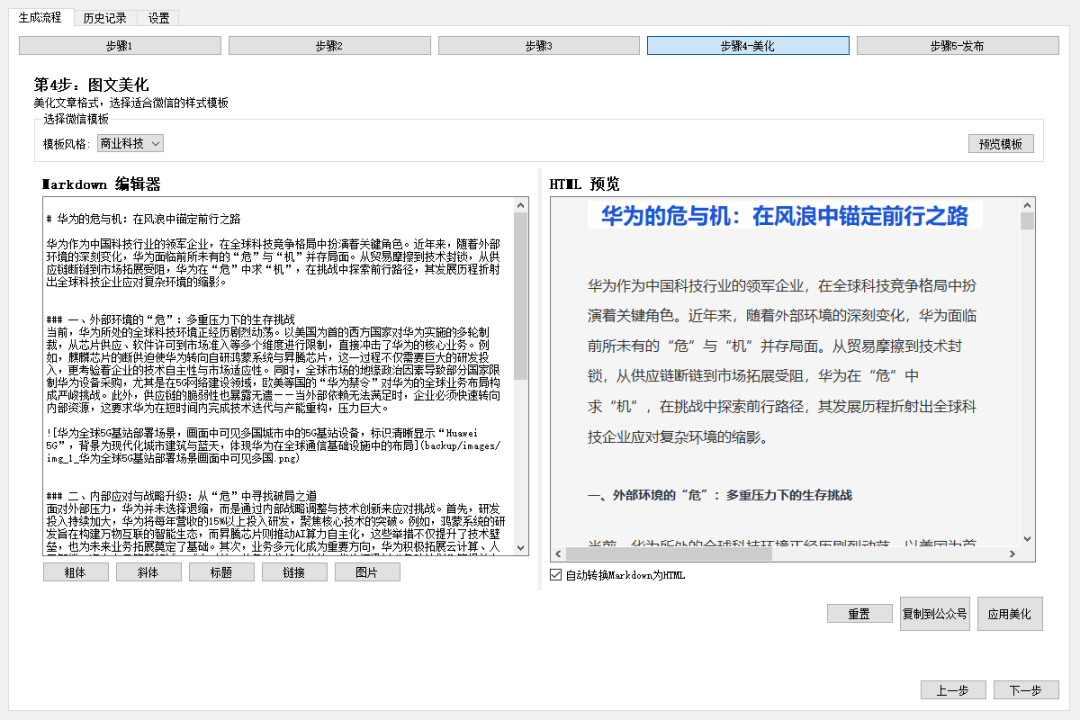Click HTML preview horizontal scroll left arrow
The width and height of the screenshot is (1080, 720).
tap(558, 554)
